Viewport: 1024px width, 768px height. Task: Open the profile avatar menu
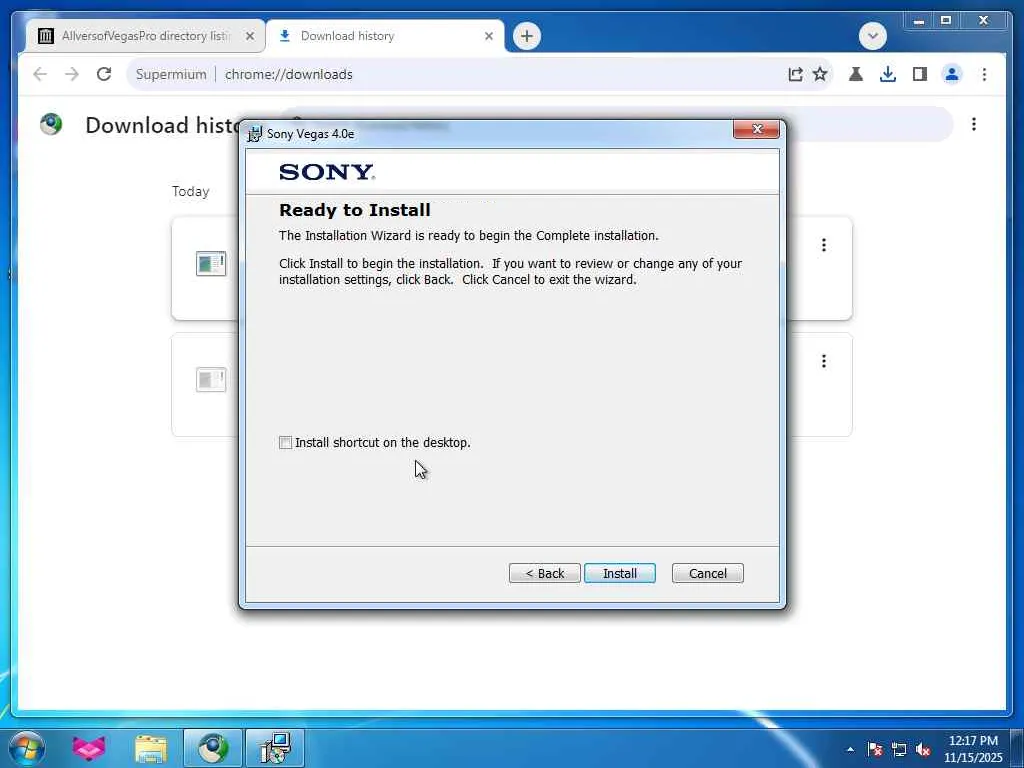pos(952,74)
